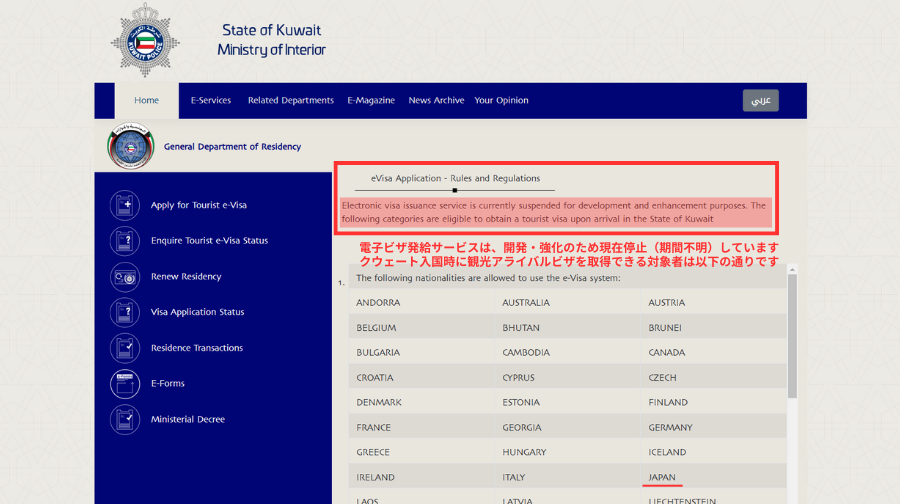Select CZECH in the nationalities table
This screenshot has height=504, width=900.
(662, 378)
